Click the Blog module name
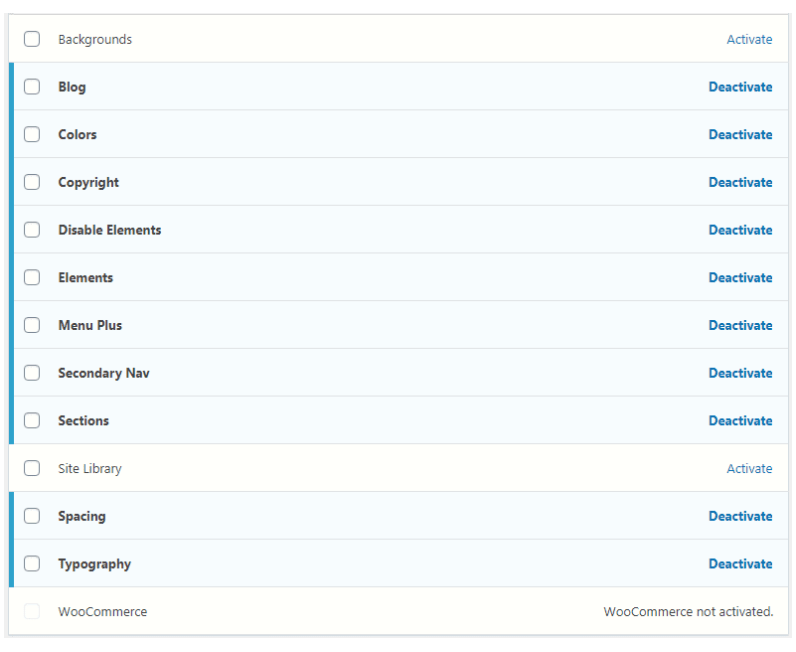796x652 pixels. [x=72, y=88]
